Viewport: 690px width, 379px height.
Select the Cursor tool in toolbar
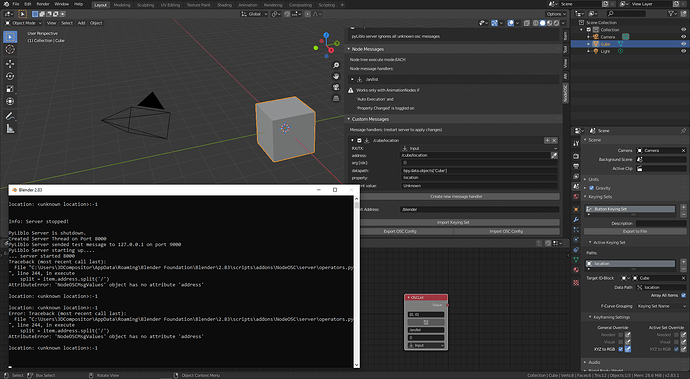10,50
